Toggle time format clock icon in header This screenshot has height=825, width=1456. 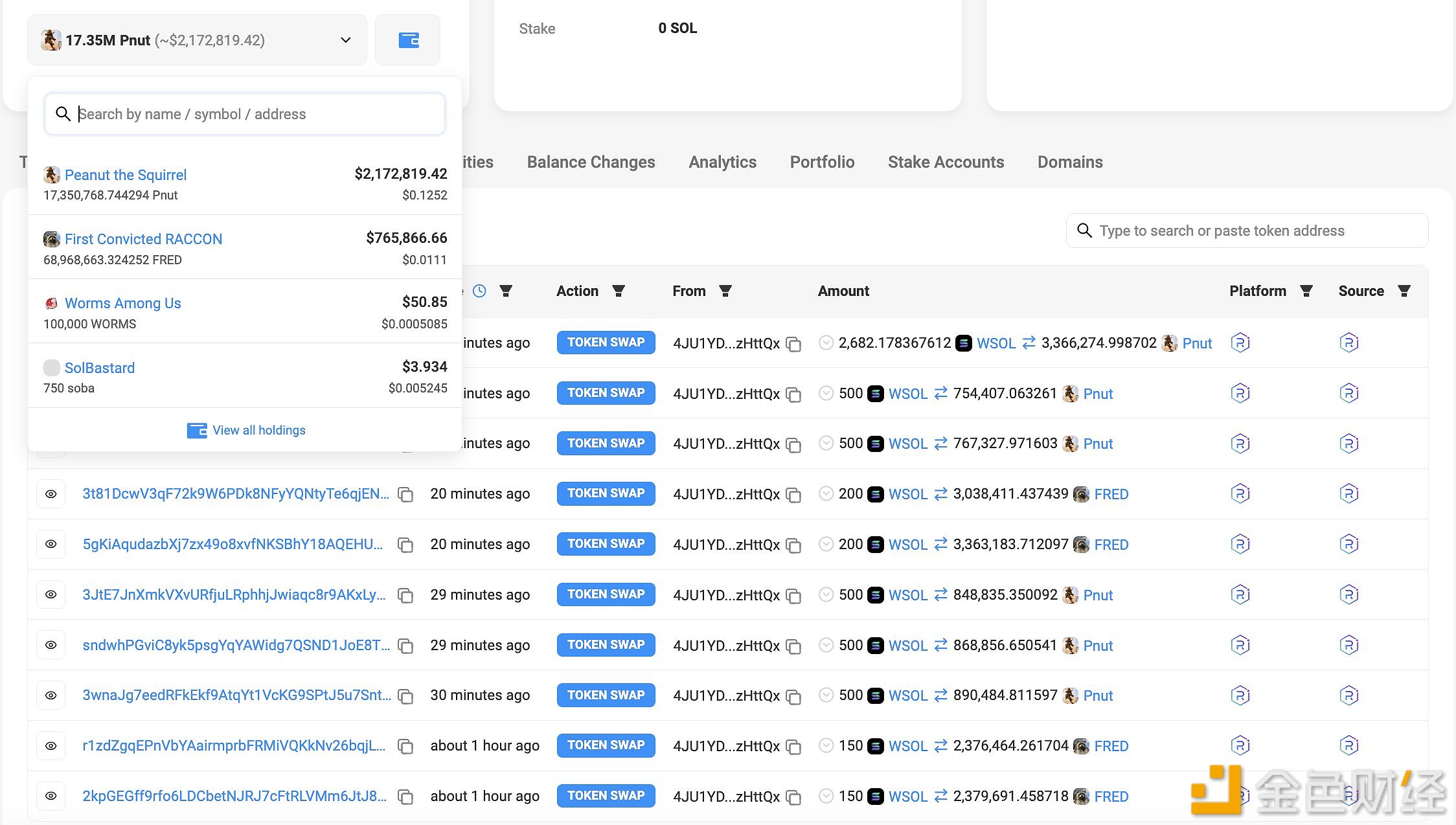click(479, 291)
